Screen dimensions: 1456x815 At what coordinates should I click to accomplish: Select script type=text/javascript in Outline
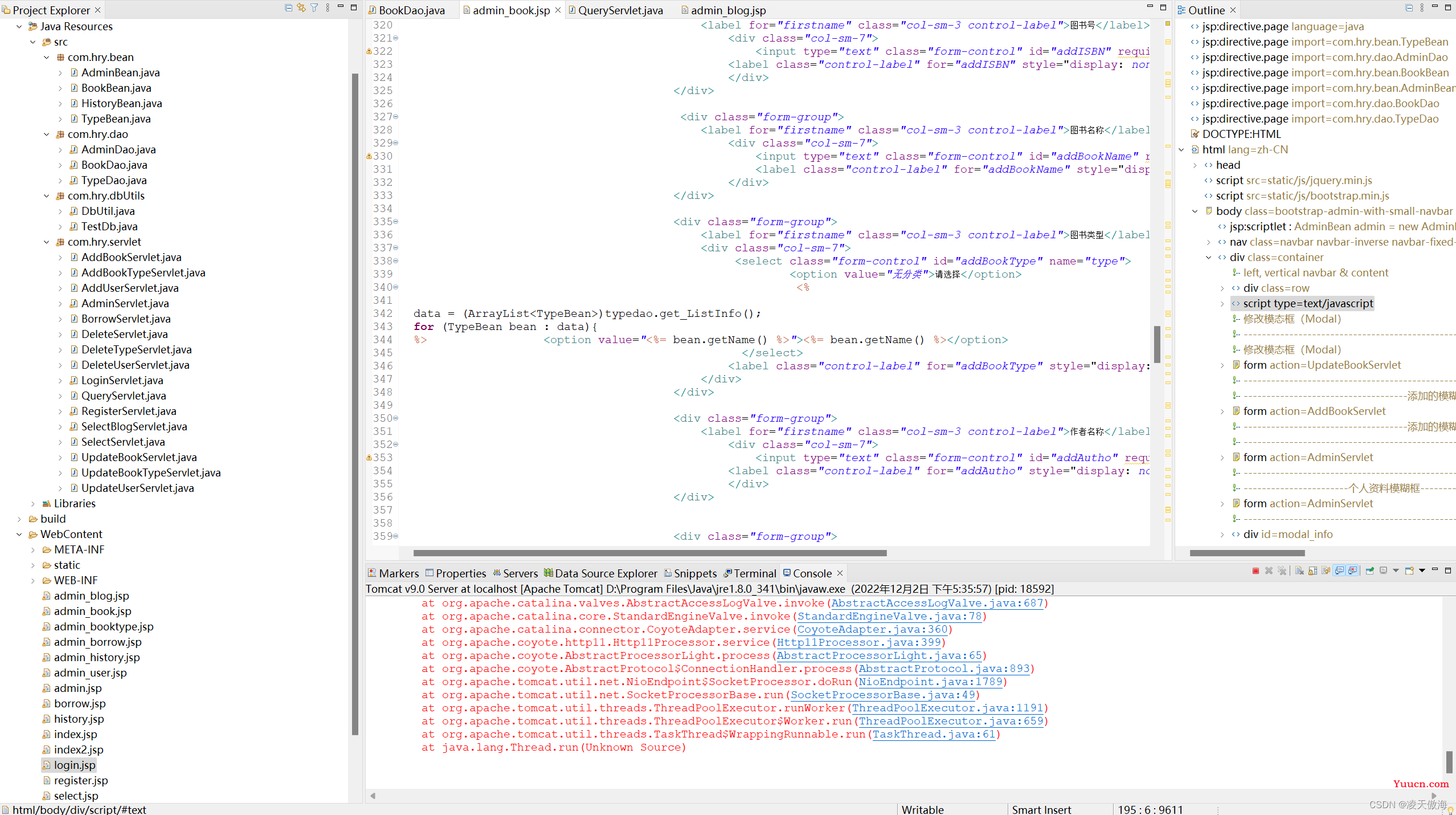pos(1308,303)
